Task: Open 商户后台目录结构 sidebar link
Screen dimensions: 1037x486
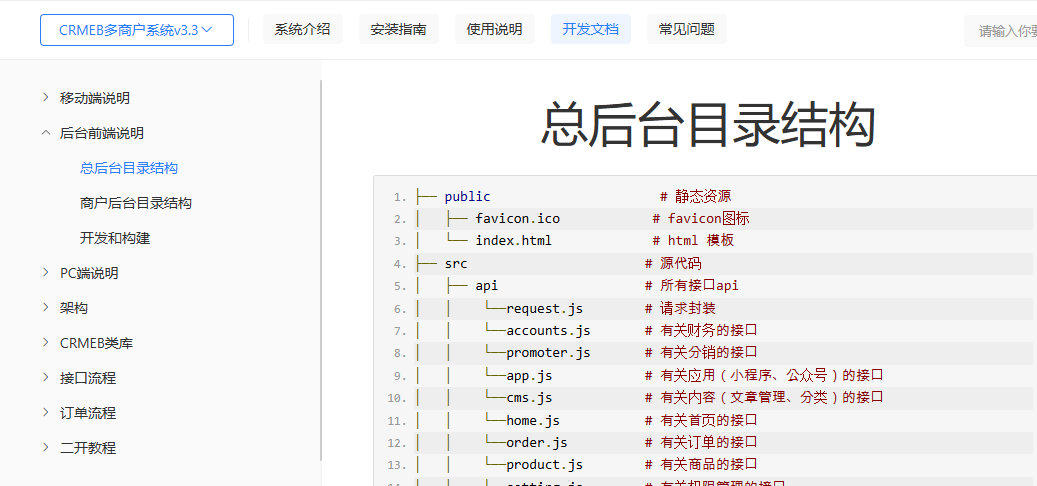Action: point(136,203)
